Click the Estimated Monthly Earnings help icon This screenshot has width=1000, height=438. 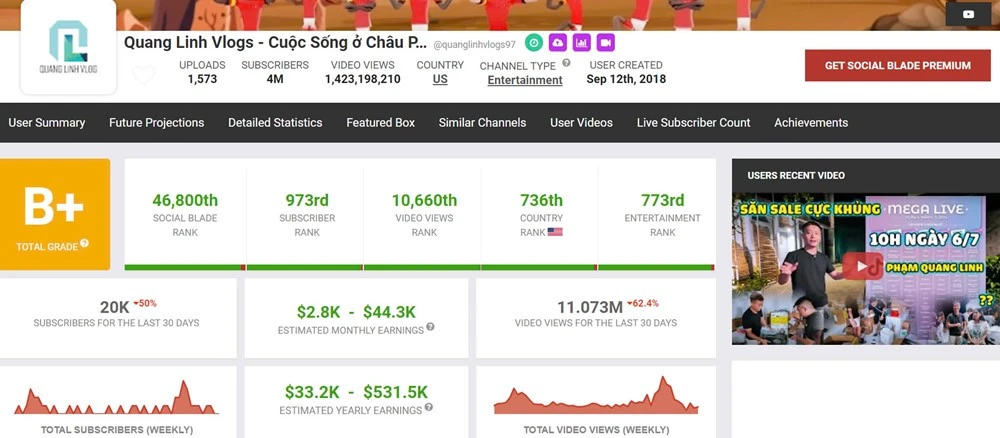(x=430, y=327)
